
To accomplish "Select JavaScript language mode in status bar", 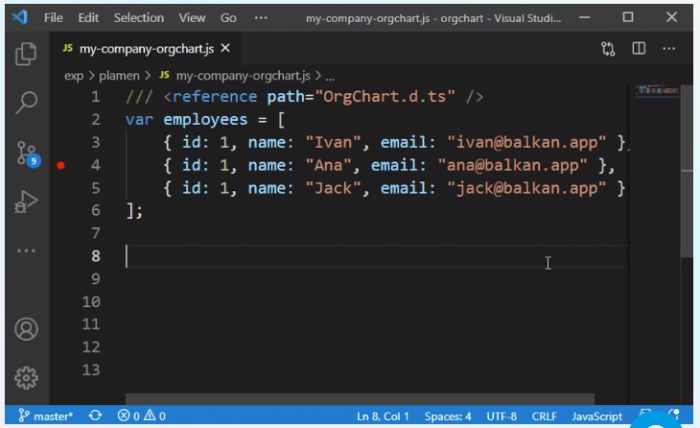I will 597,416.
